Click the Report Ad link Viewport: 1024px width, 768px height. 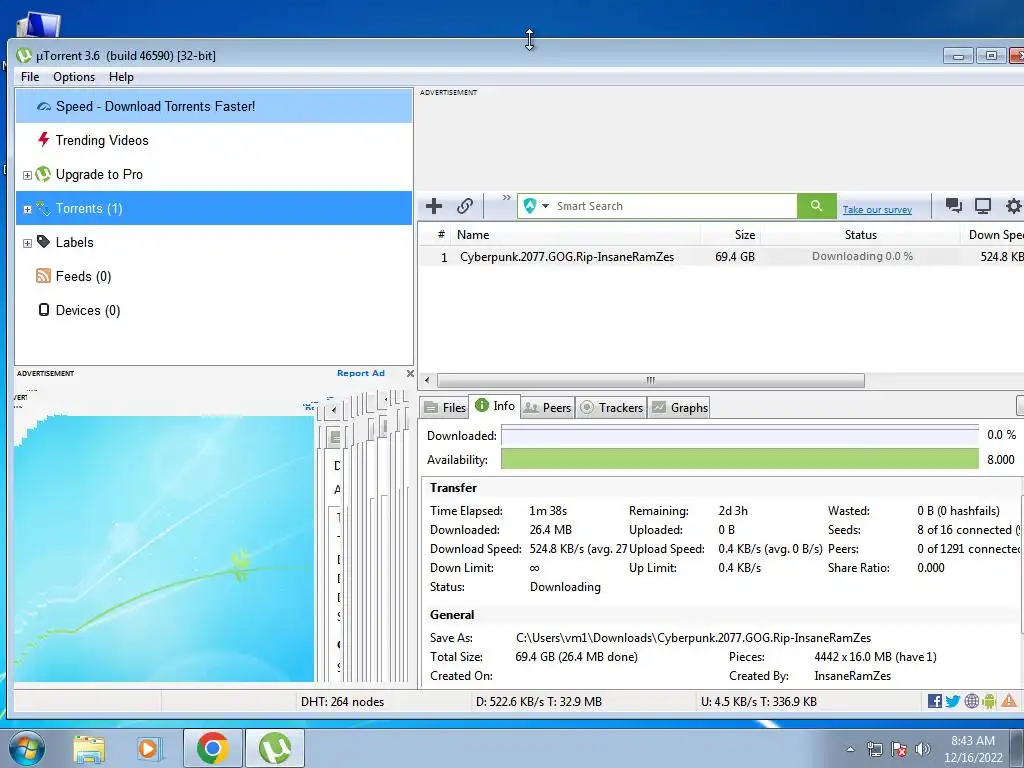pos(360,374)
